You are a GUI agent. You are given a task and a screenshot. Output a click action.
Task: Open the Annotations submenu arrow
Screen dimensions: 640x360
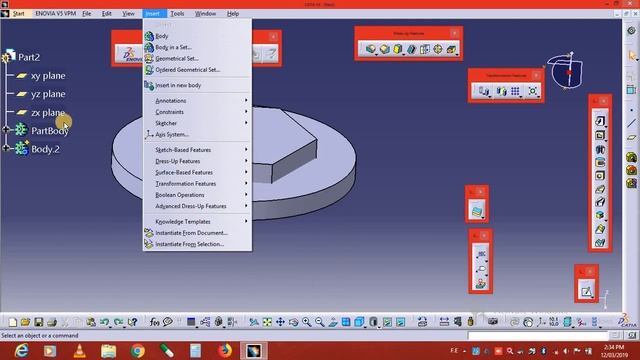coord(246,100)
